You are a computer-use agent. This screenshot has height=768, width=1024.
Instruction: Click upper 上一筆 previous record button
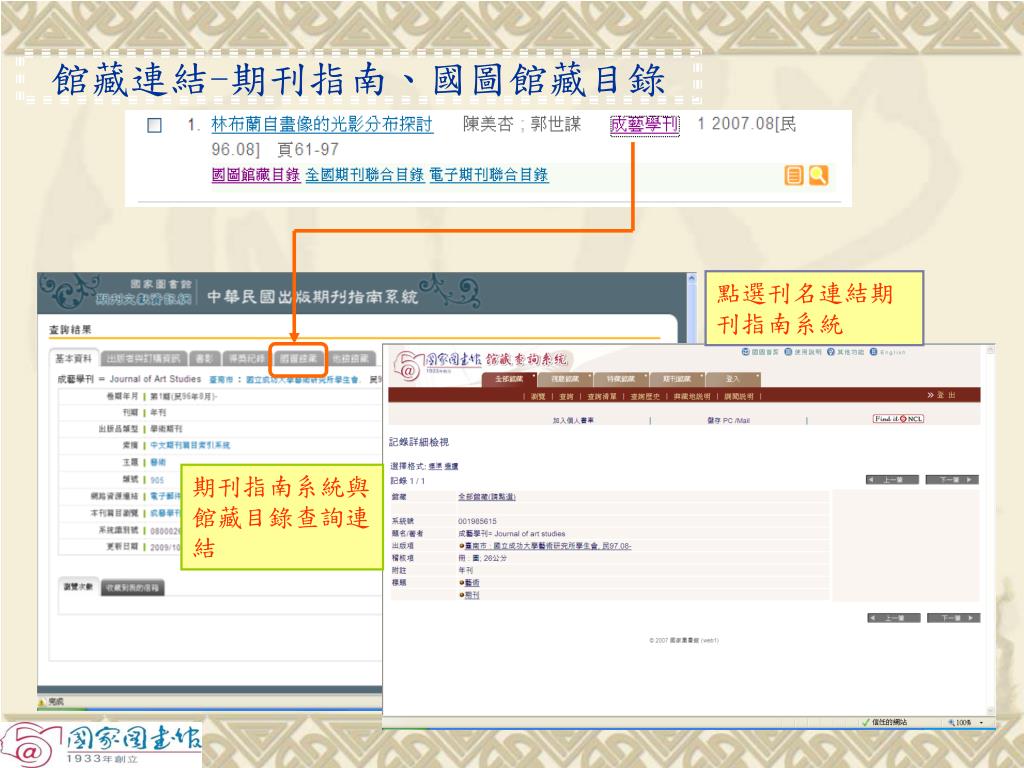(x=892, y=480)
